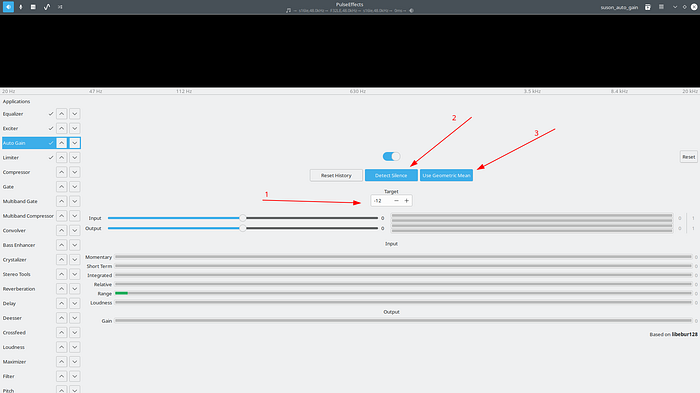Move Auto Gain down in the list
The height and width of the screenshot is (393, 700).
(x=75, y=143)
